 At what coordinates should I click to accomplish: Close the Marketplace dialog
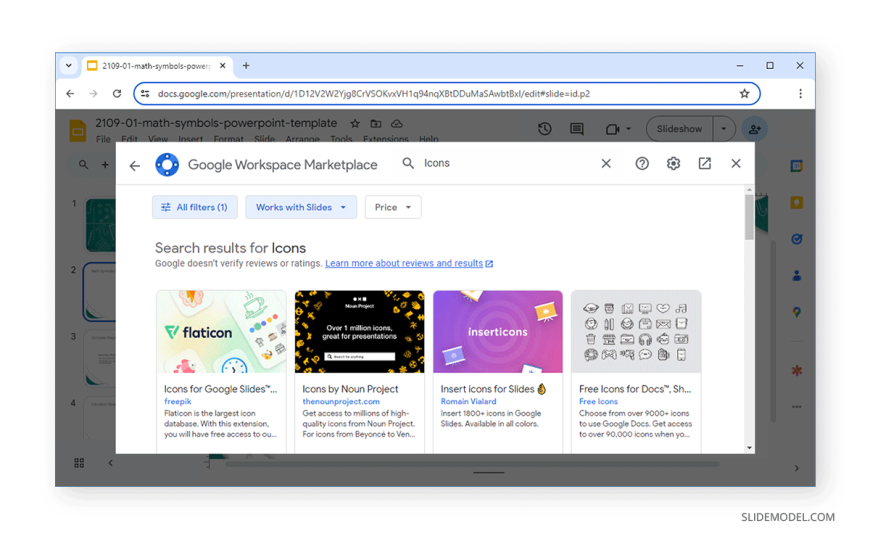pyautogui.click(x=736, y=163)
